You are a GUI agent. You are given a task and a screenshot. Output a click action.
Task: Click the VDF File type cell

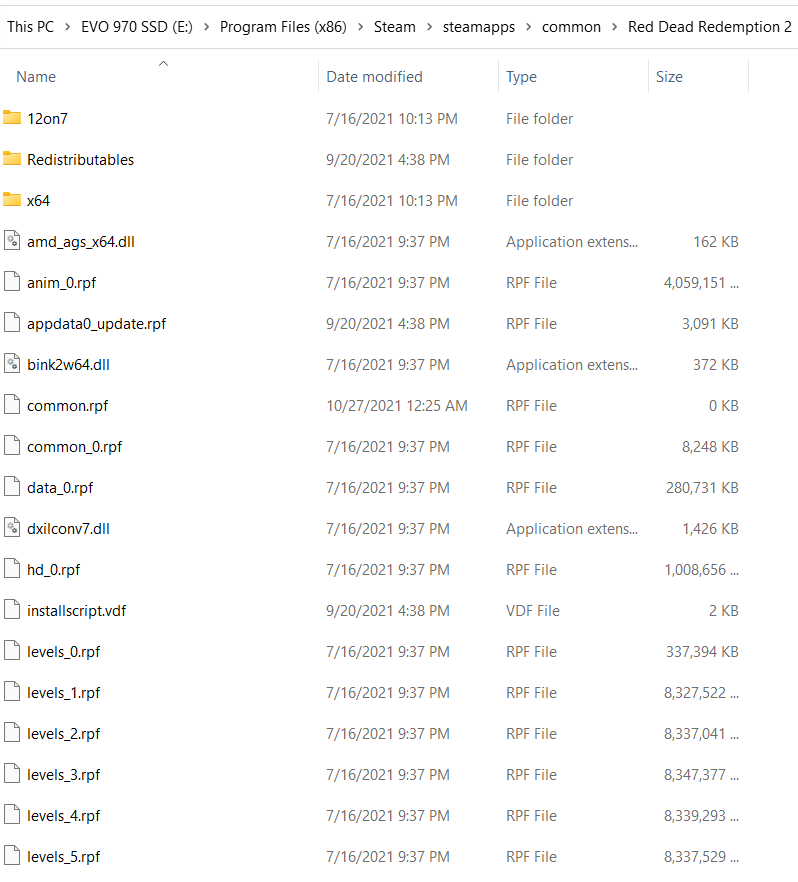[533, 611]
